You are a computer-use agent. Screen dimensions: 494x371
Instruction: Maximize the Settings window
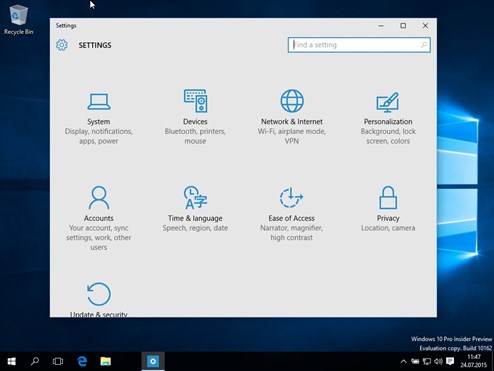pyautogui.click(x=403, y=26)
